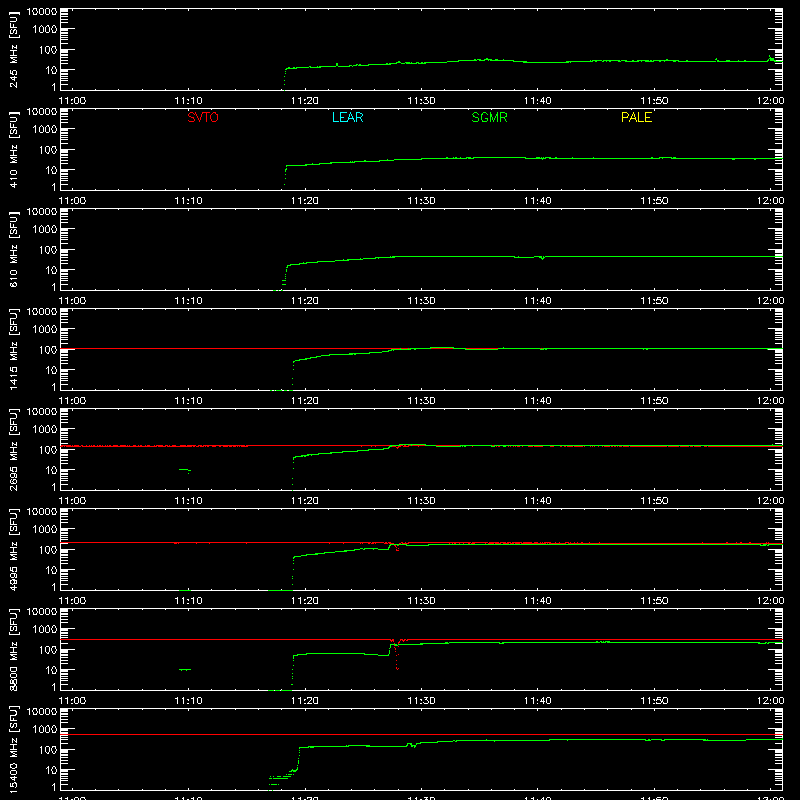This screenshot has height=800, width=800.
Task: Select the "4995 MHz [SFU]" axis label
Action: 14,549
